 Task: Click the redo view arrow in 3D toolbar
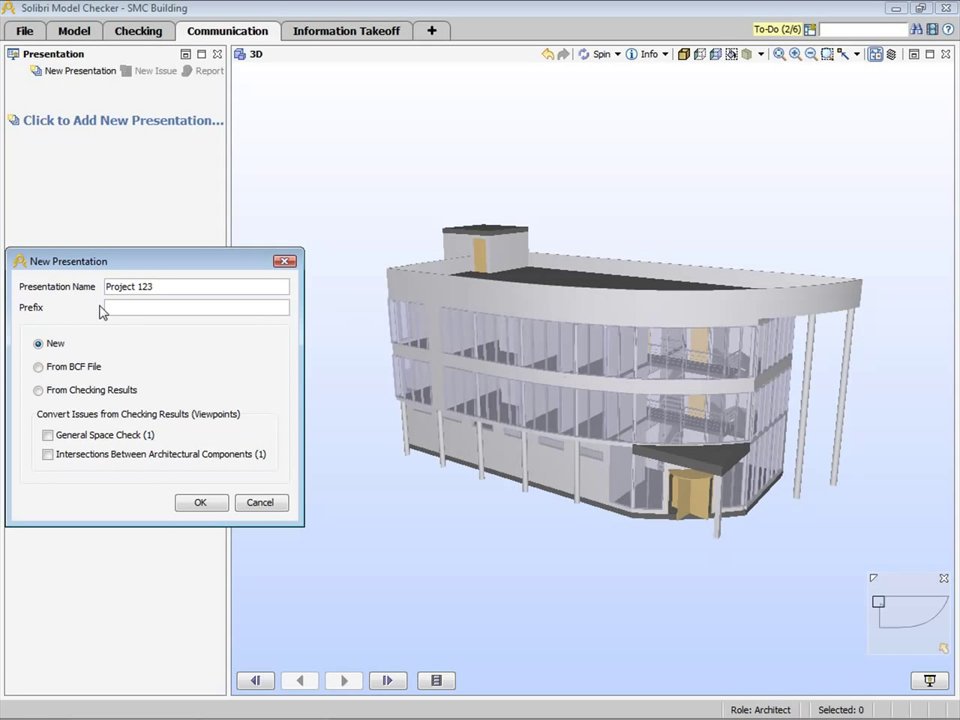tap(563, 54)
